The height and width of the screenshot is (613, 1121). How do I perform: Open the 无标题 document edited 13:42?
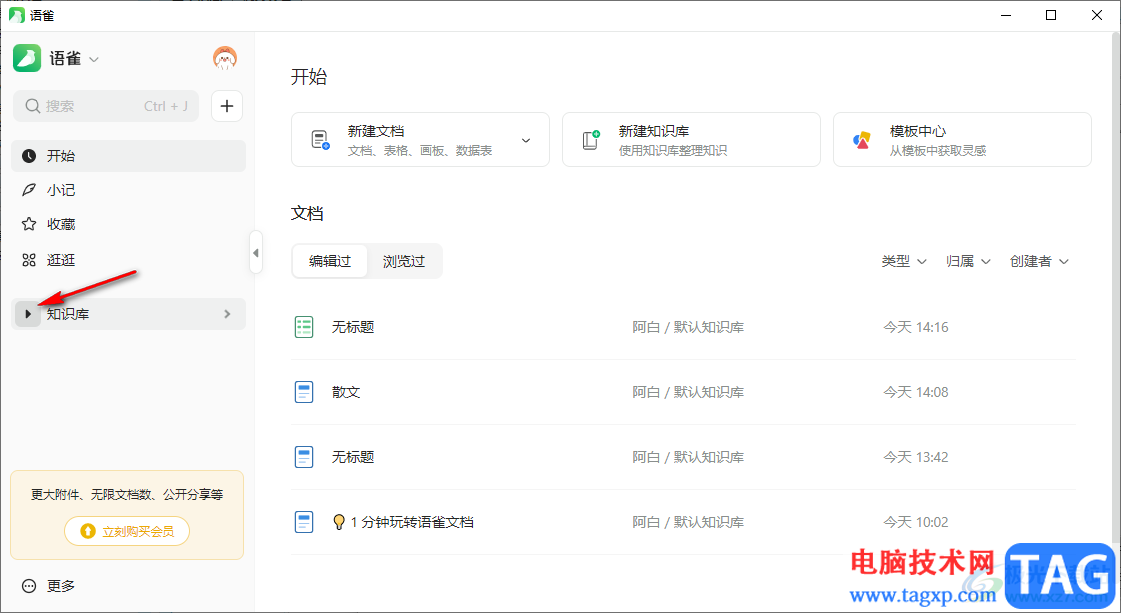(353, 457)
